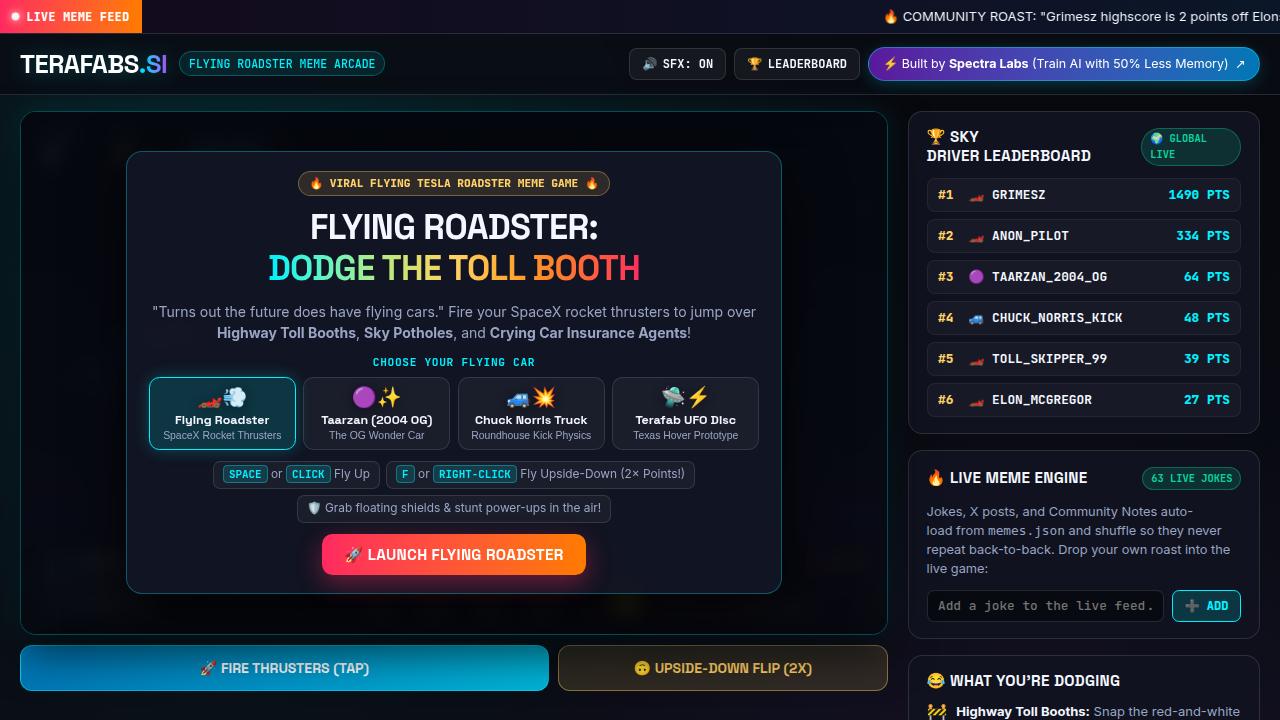Choose the Taarzan (2004 OG) car
The height and width of the screenshot is (720, 1280).
coord(377,414)
